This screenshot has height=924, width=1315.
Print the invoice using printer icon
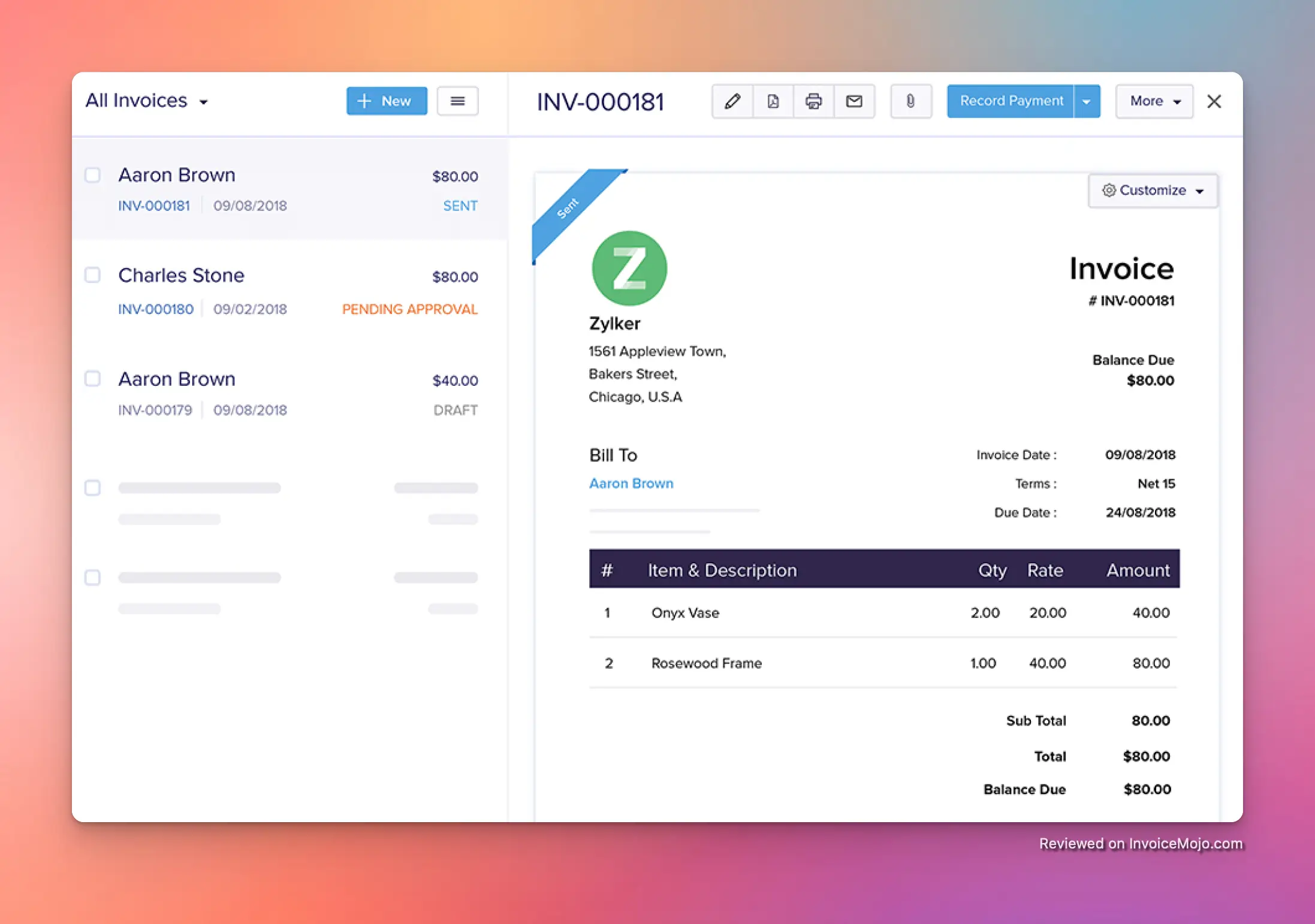[x=813, y=101]
